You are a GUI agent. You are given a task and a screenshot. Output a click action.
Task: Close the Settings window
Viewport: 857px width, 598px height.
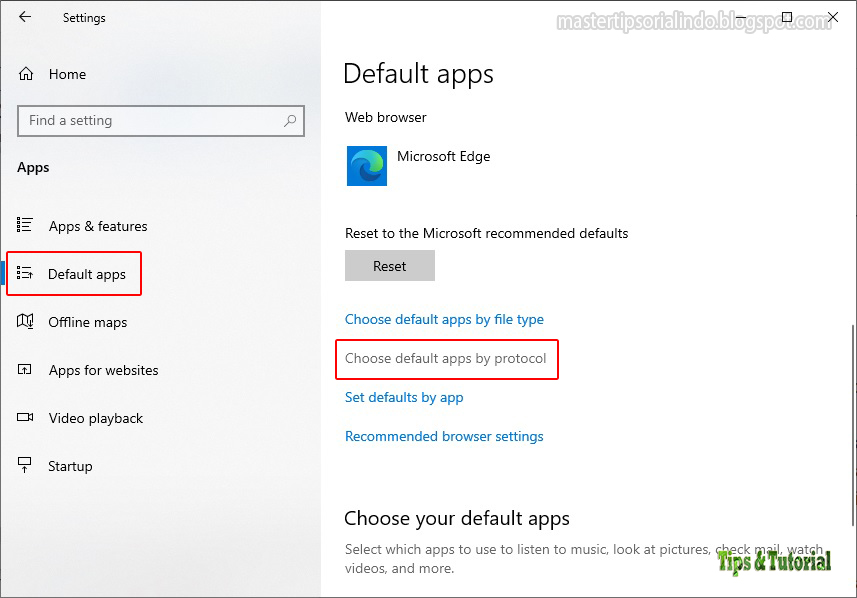(833, 17)
